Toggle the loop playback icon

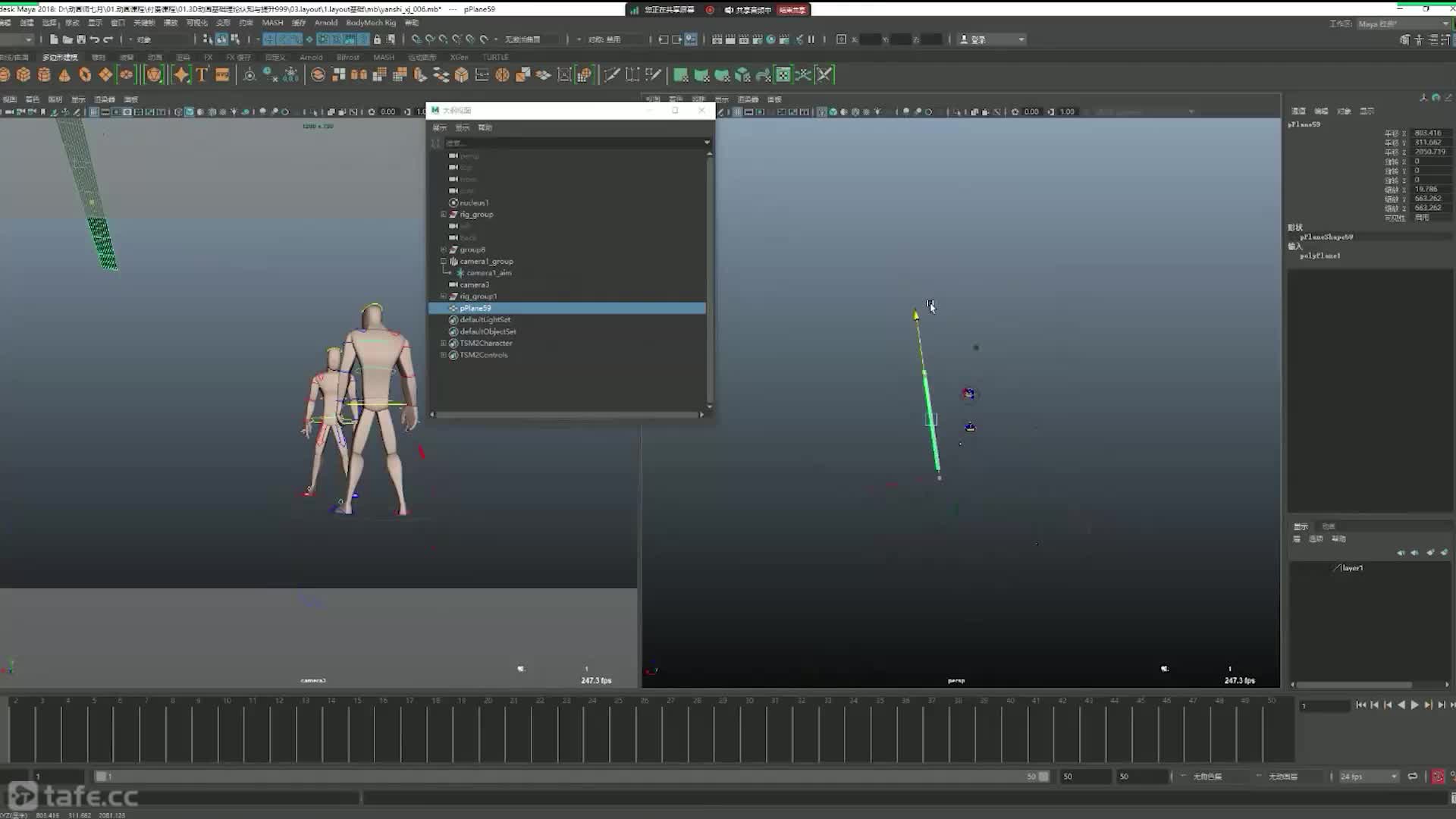click(1413, 777)
